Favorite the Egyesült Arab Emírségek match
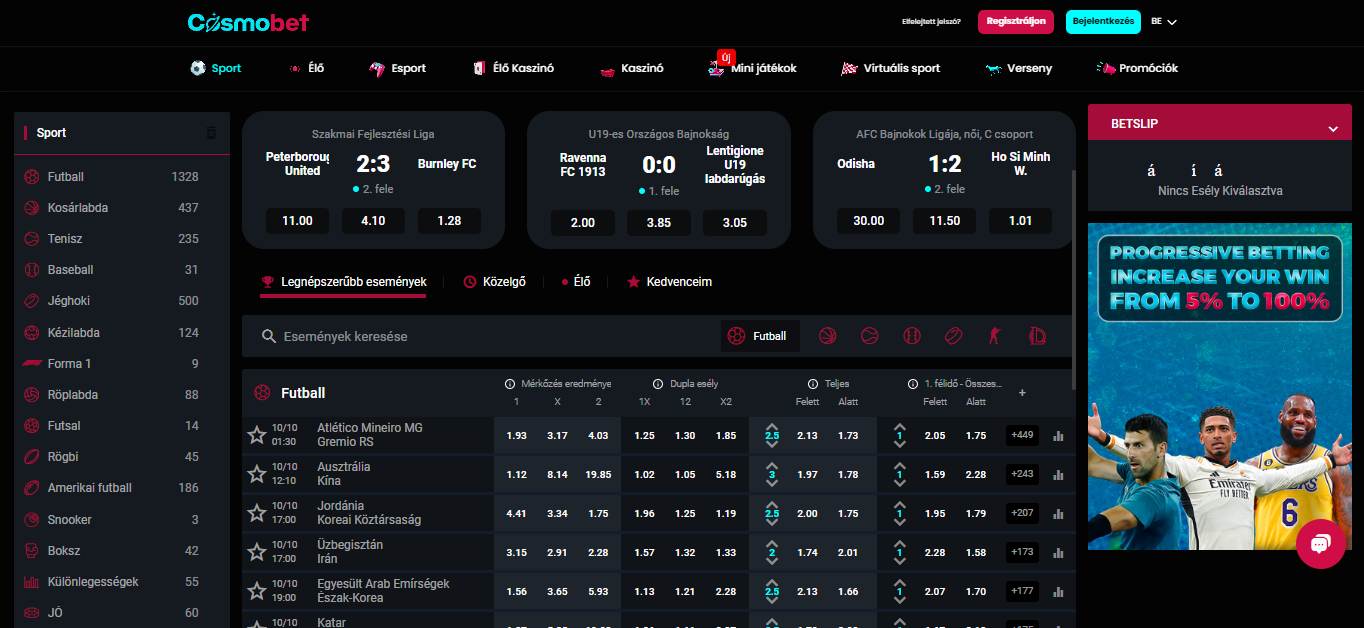This screenshot has width=1364, height=628. [x=257, y=591]
